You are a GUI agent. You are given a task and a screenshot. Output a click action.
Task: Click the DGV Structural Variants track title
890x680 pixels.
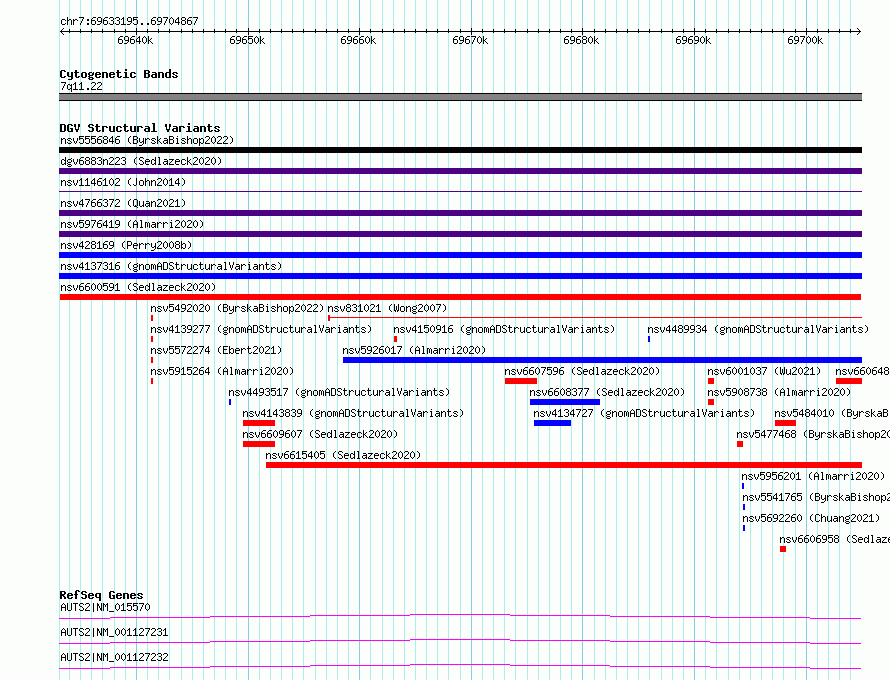click(140, 128)
